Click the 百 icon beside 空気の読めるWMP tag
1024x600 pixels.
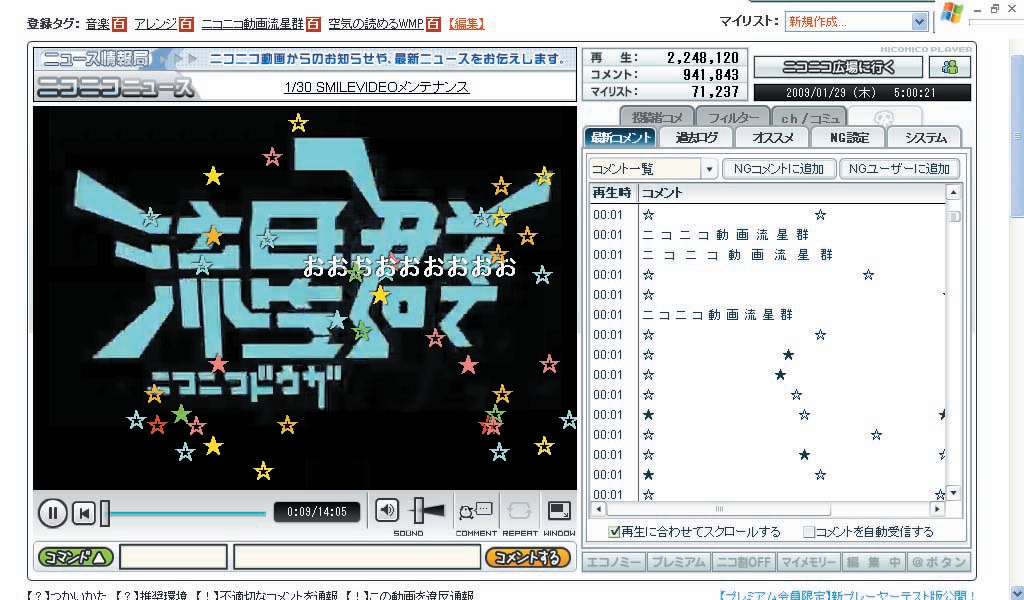coord(434,24)
